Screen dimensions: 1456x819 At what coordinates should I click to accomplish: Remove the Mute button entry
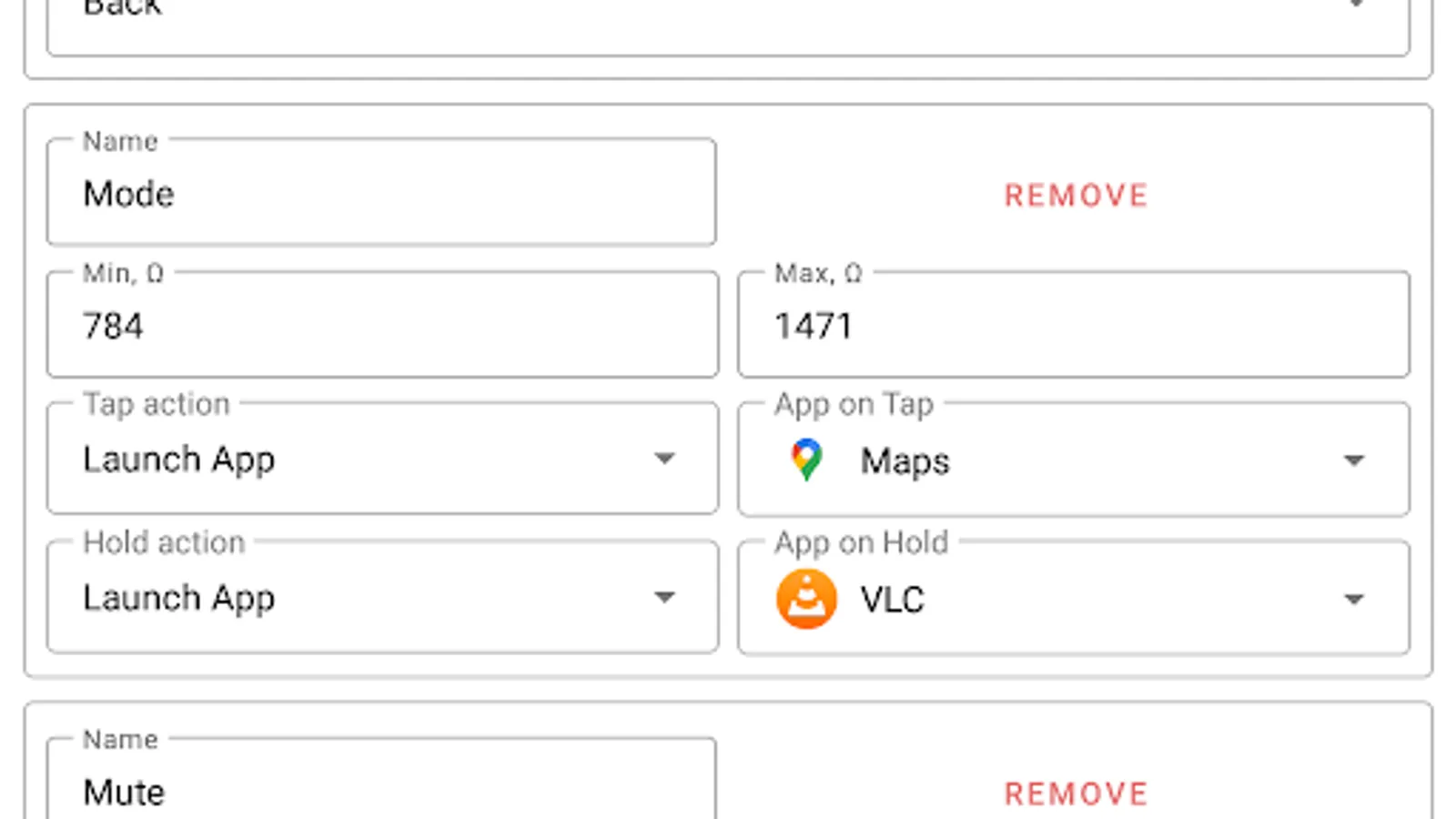click(x=1076, y=794)
